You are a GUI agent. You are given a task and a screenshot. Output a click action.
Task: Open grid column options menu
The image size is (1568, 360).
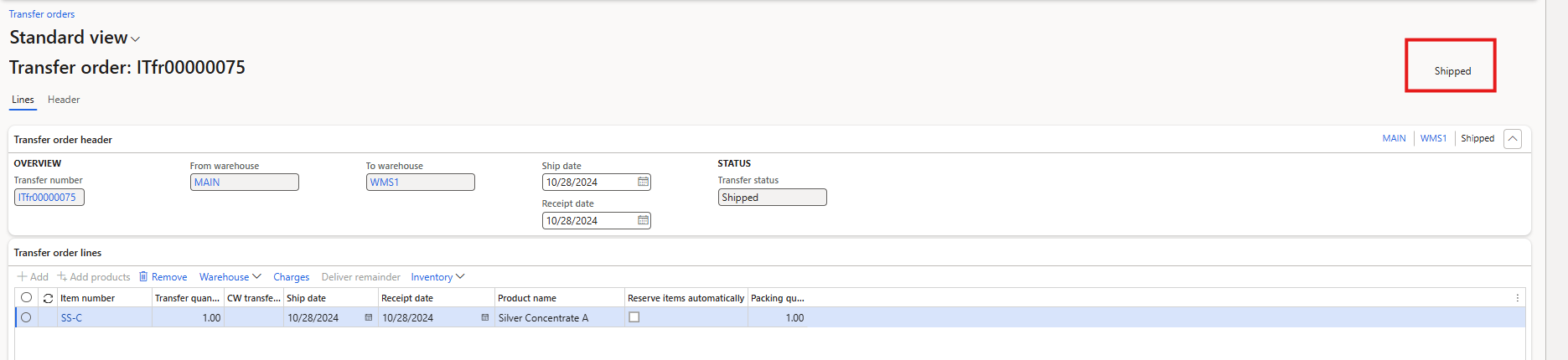[x=1517, y=298]
